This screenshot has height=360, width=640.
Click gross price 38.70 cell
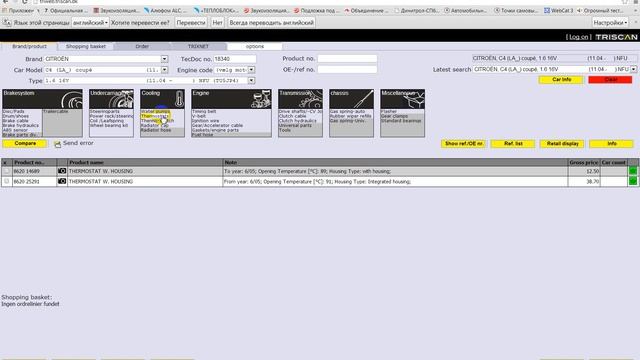pos(584,181)
